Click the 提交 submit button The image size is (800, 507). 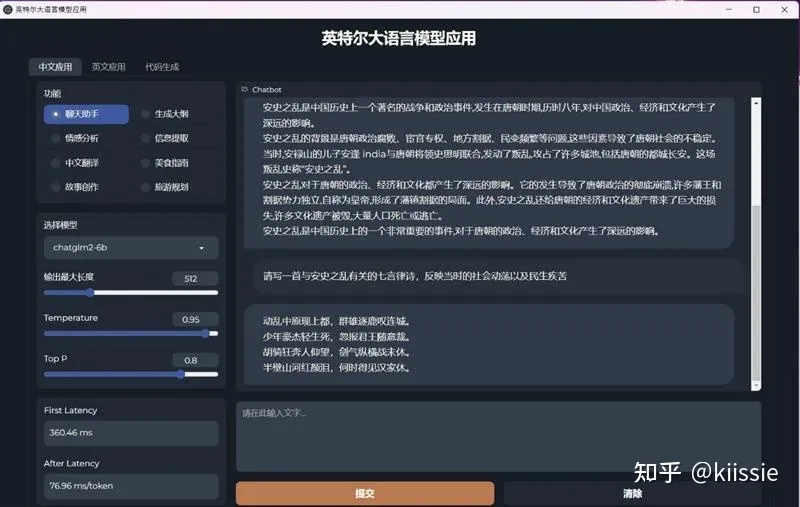click(365, 493)
